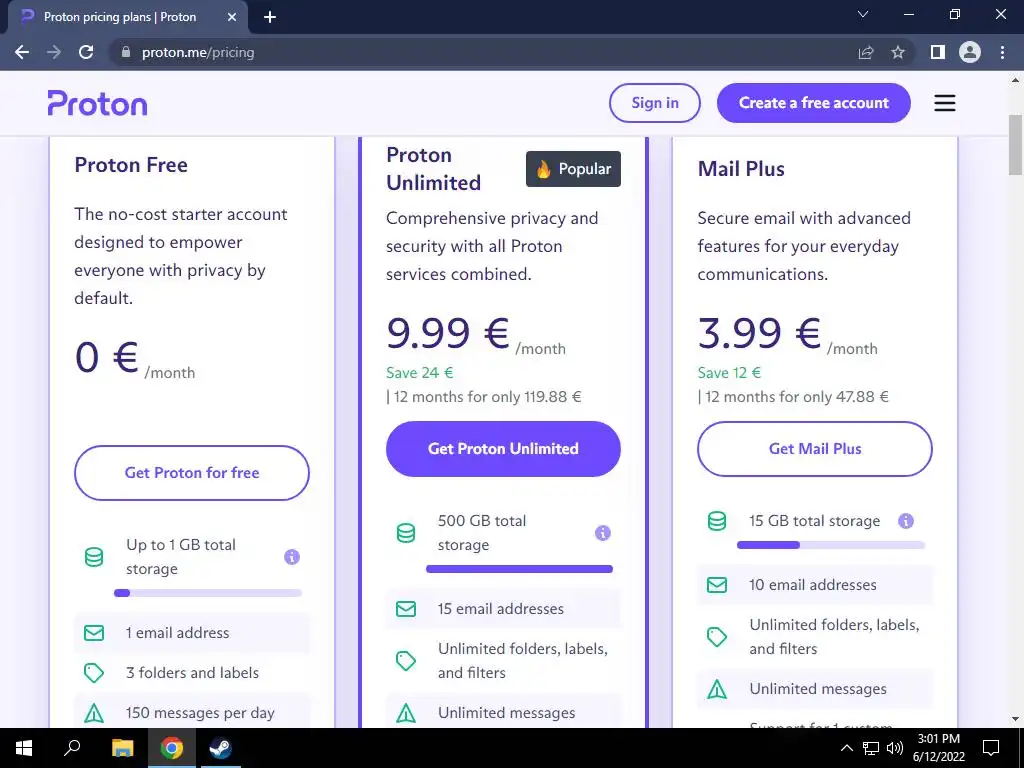Click scrollbar down arrow
This screenshot has width=1024, height=768.
pyautogui.click(x=1015, y=719)
